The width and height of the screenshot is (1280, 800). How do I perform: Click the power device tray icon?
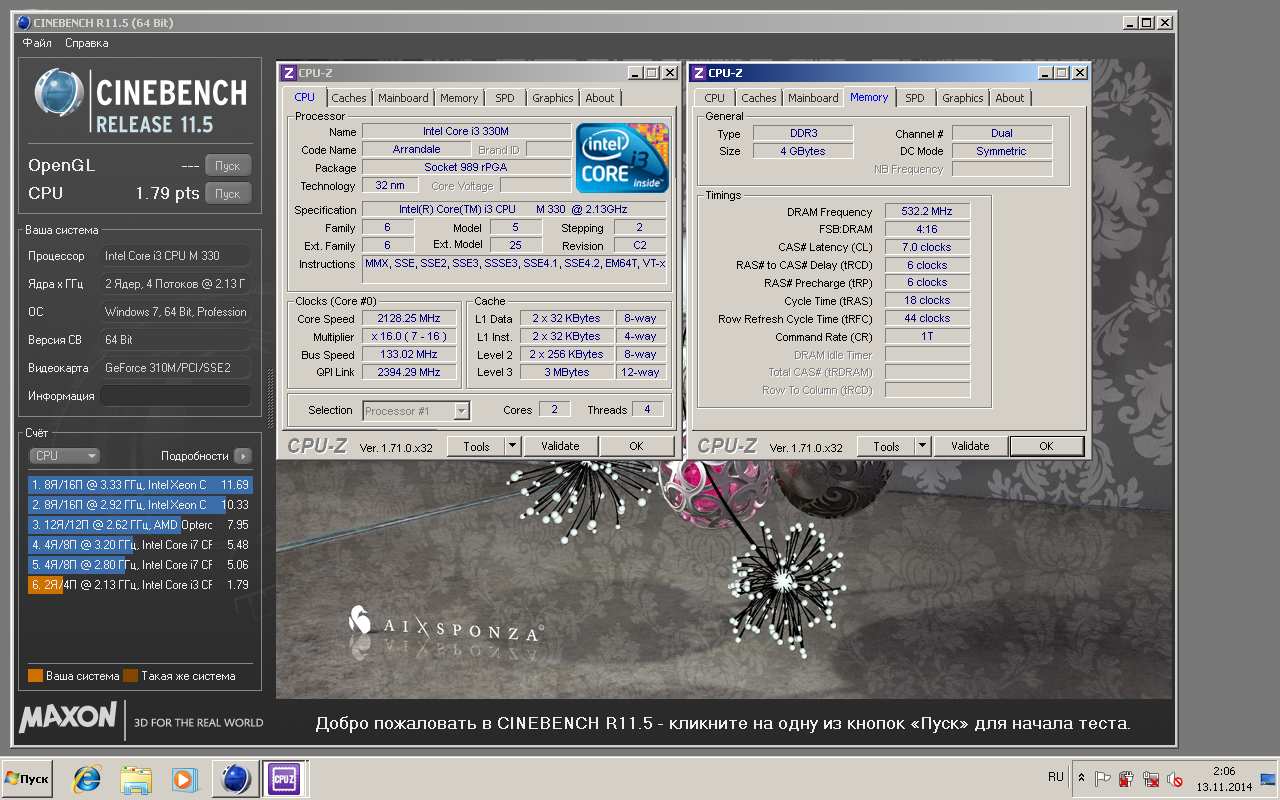click(1127, 778)
